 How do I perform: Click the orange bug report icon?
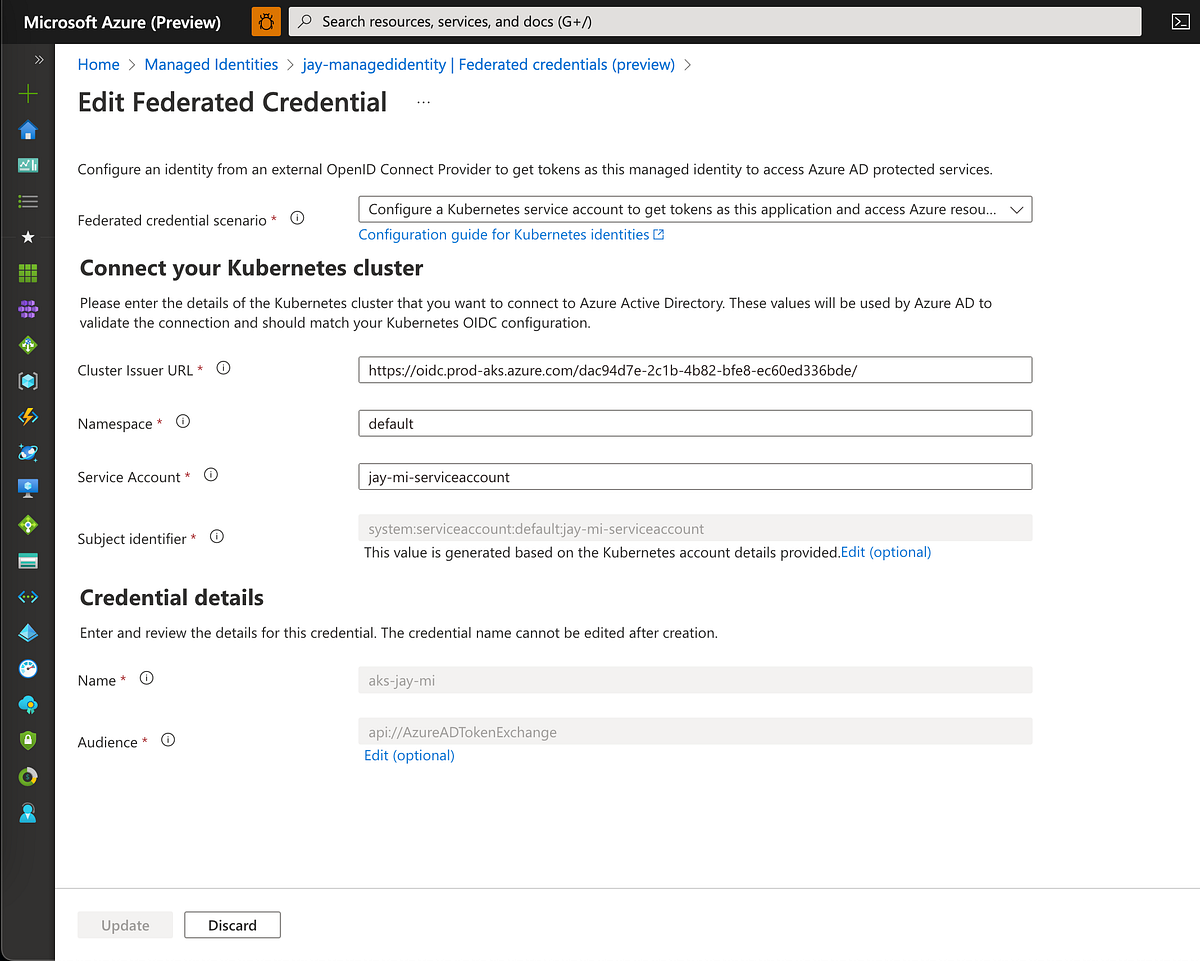pyautogui.click(x=265, y=21)
